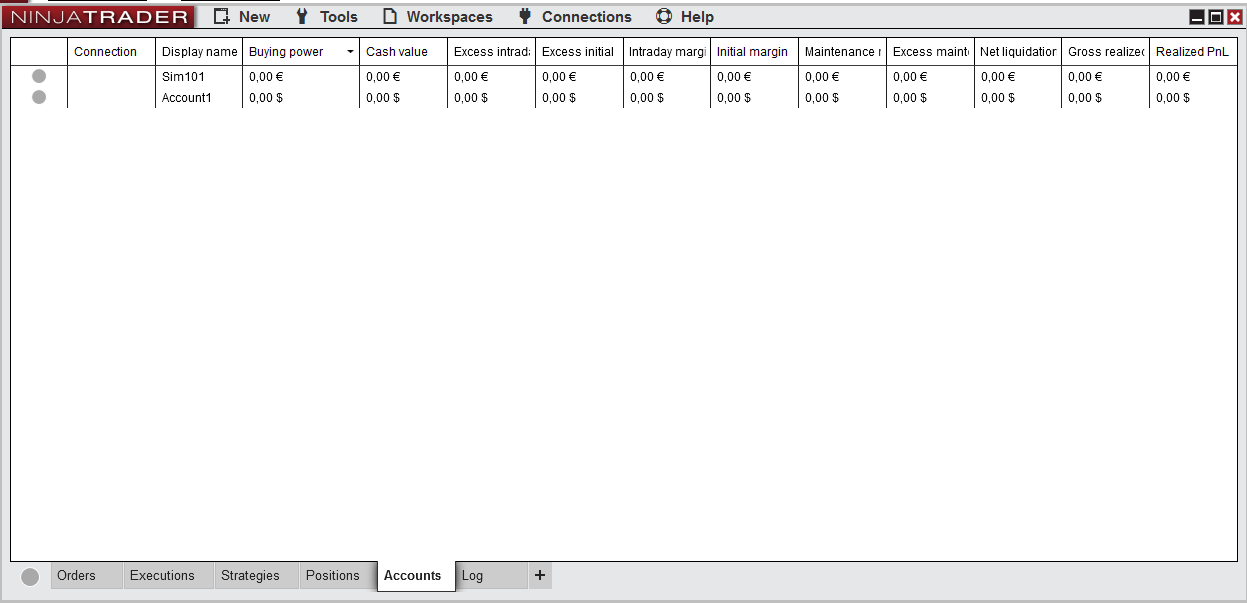Click the New window icon
Viewport: 1247px width, 603px height.
tap(222, 17)
